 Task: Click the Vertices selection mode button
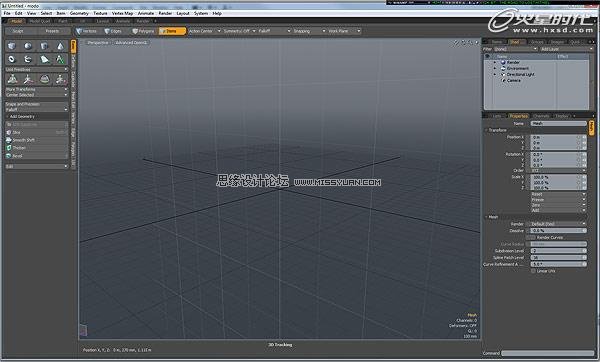click(86, 31)
